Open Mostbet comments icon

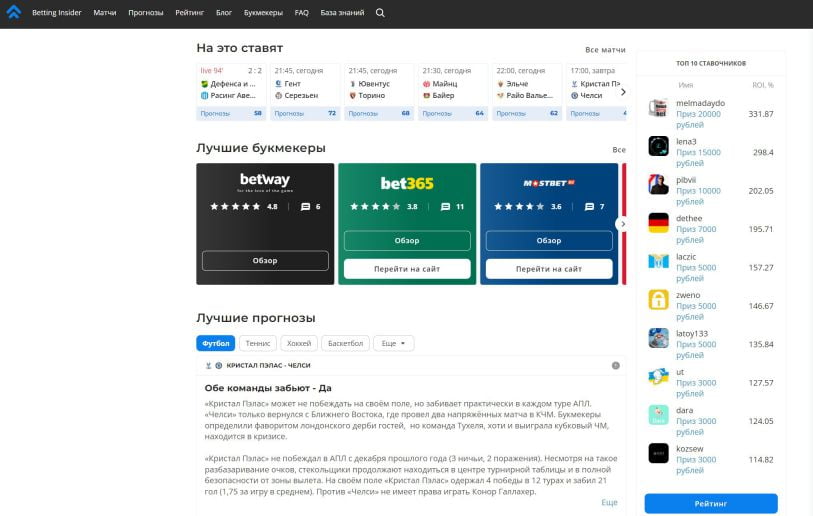[x=589, y=206]
